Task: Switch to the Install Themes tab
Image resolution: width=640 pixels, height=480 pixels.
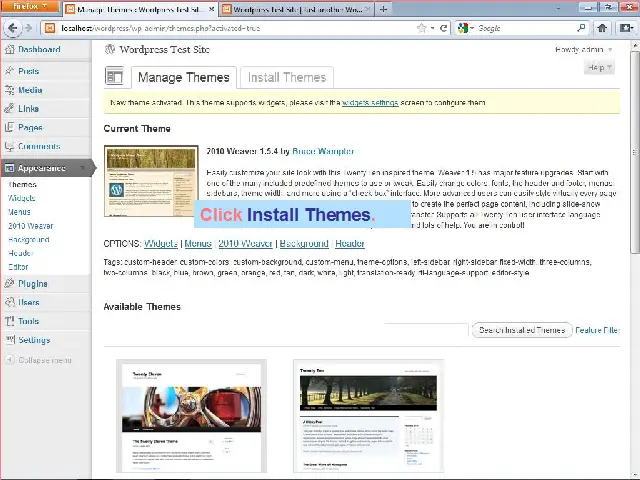Action: coord(287,77)
